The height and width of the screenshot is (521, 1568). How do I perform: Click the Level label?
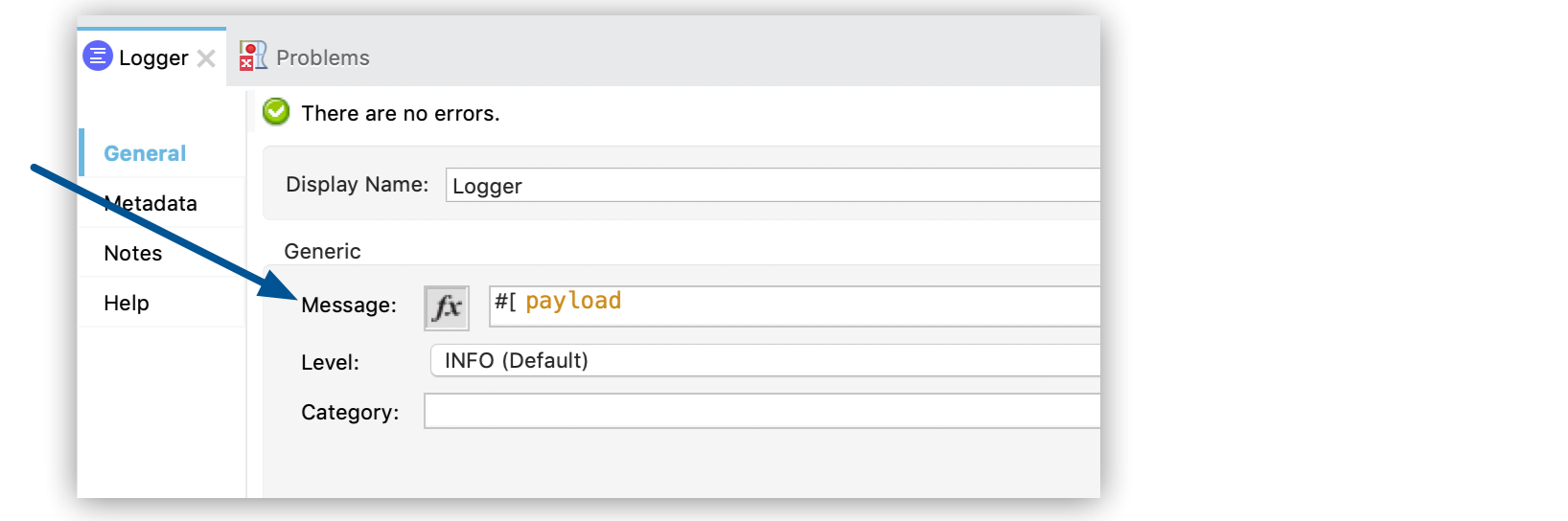click(330, 362)
